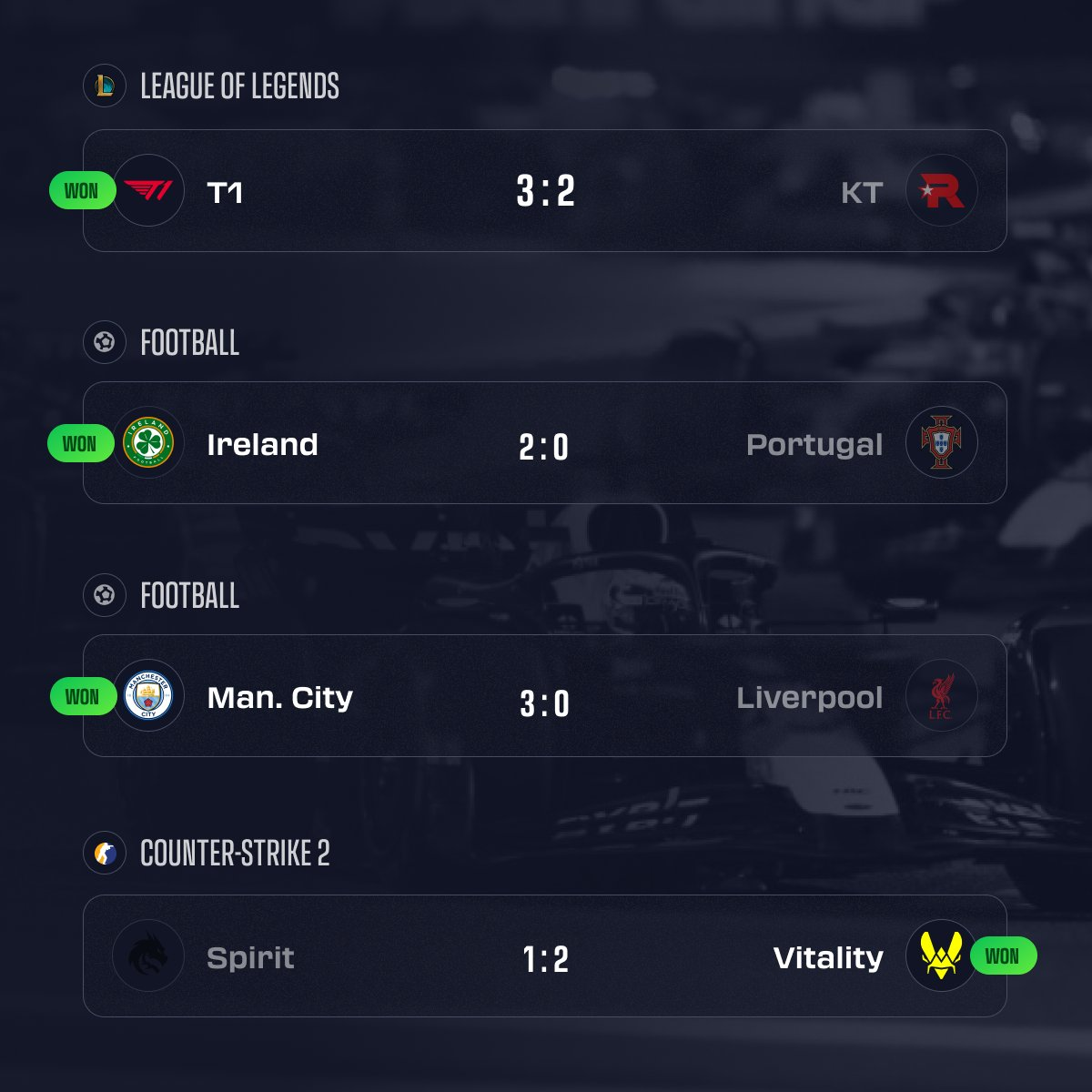Click the WON badge next to Vitality
This screenshot has width=1092, height=1092.
click(1003, 956)
